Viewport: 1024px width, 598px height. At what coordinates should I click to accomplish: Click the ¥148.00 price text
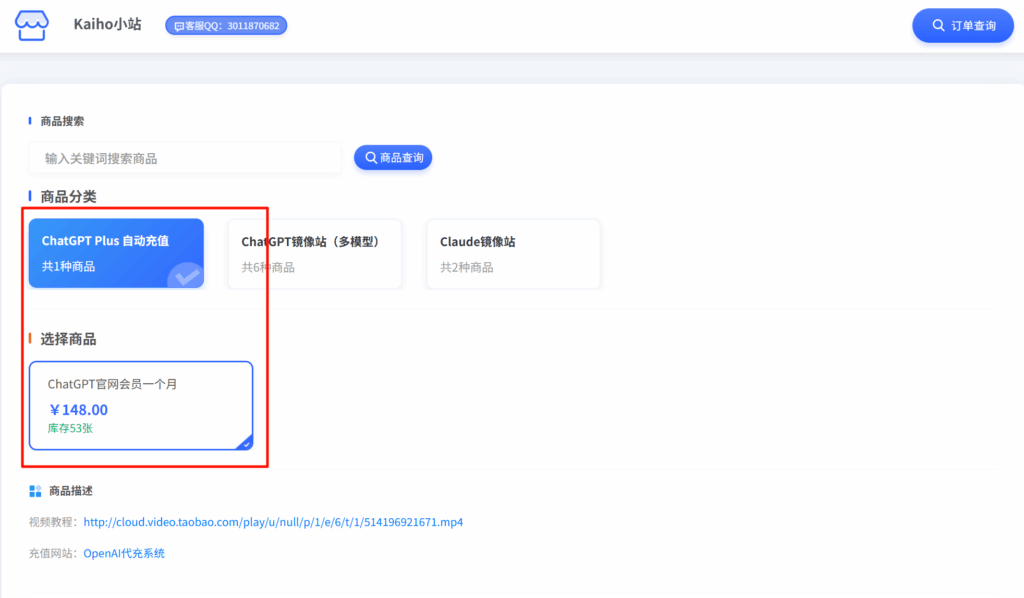(x=78, y=410)
